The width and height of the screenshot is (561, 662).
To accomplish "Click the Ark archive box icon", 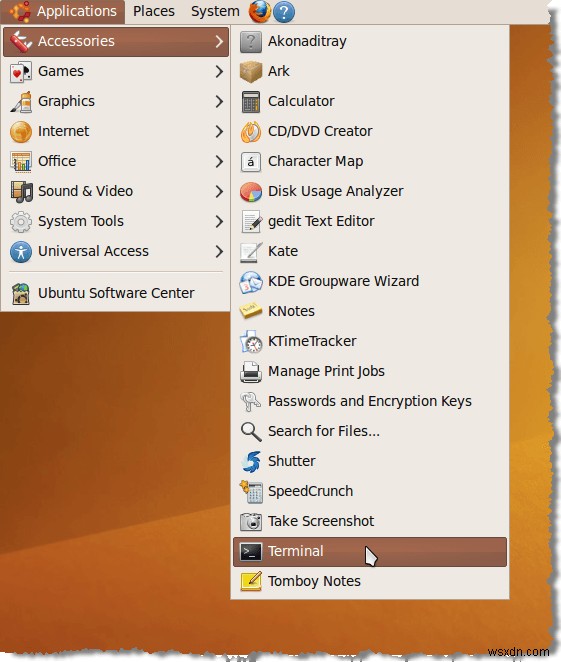I will [251, 71].
